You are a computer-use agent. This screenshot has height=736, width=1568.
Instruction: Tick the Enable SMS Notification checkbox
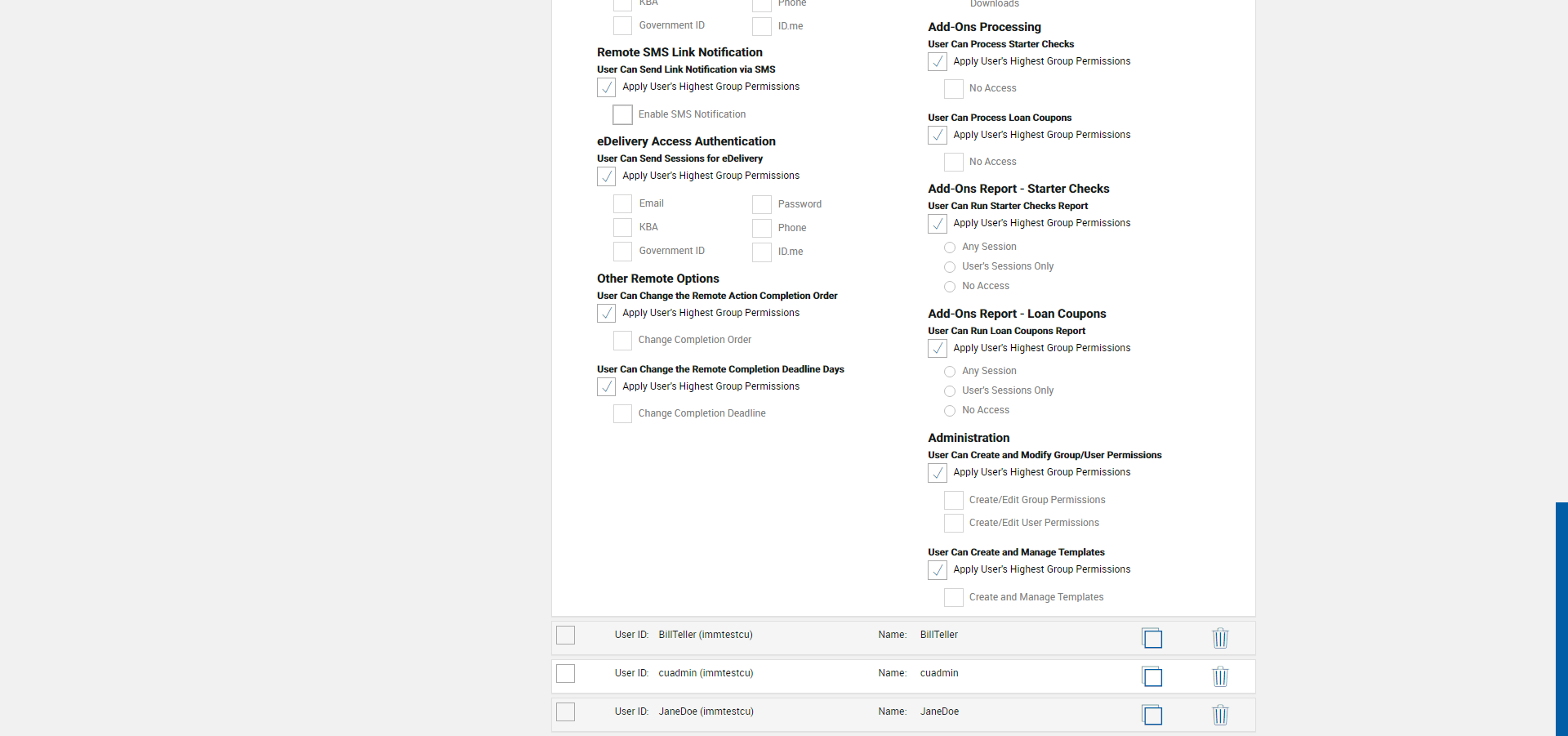[622, 114]
